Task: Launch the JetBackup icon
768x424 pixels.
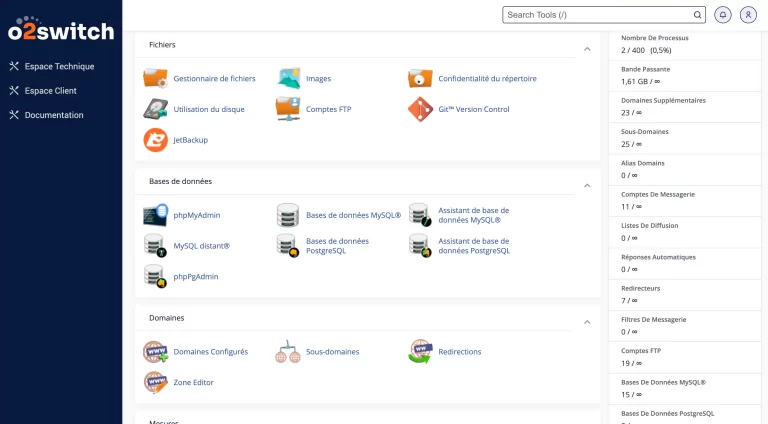Action: click(x=155, y=140)
